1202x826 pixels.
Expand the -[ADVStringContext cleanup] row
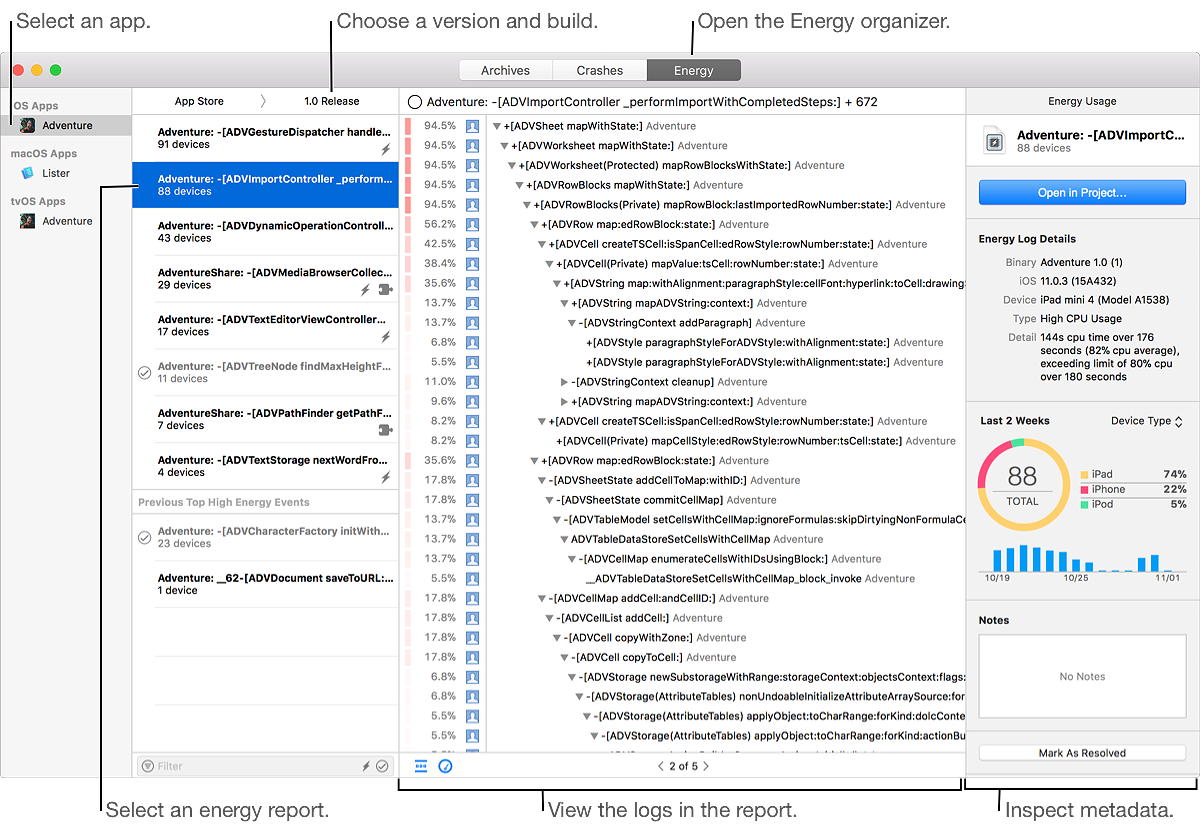click(565, 382)
